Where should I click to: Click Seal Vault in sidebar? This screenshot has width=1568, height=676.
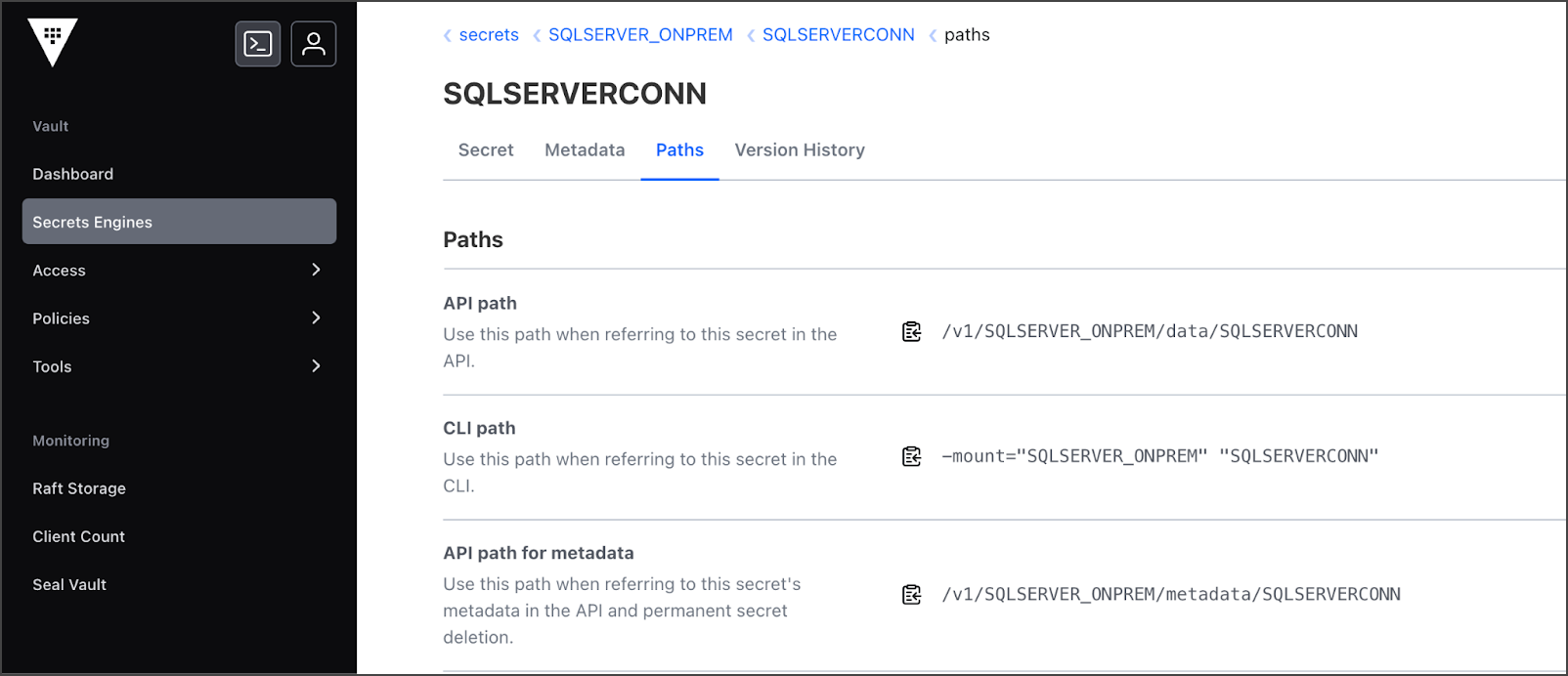[x=69, y=584]
